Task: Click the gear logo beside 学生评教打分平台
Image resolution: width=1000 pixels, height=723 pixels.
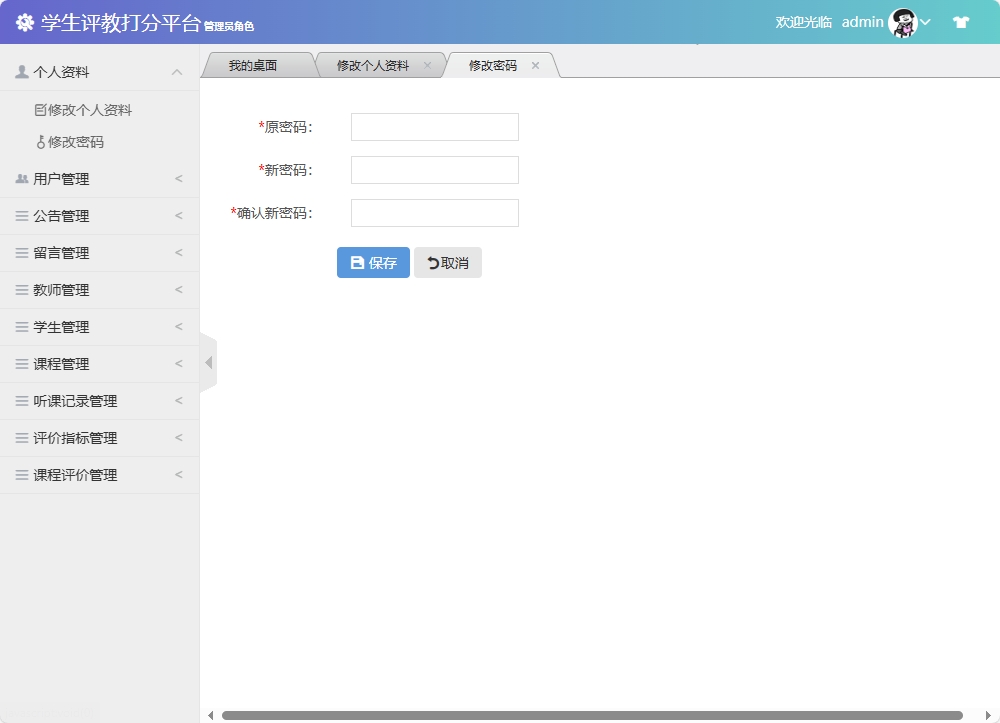Action: (25, 20)
